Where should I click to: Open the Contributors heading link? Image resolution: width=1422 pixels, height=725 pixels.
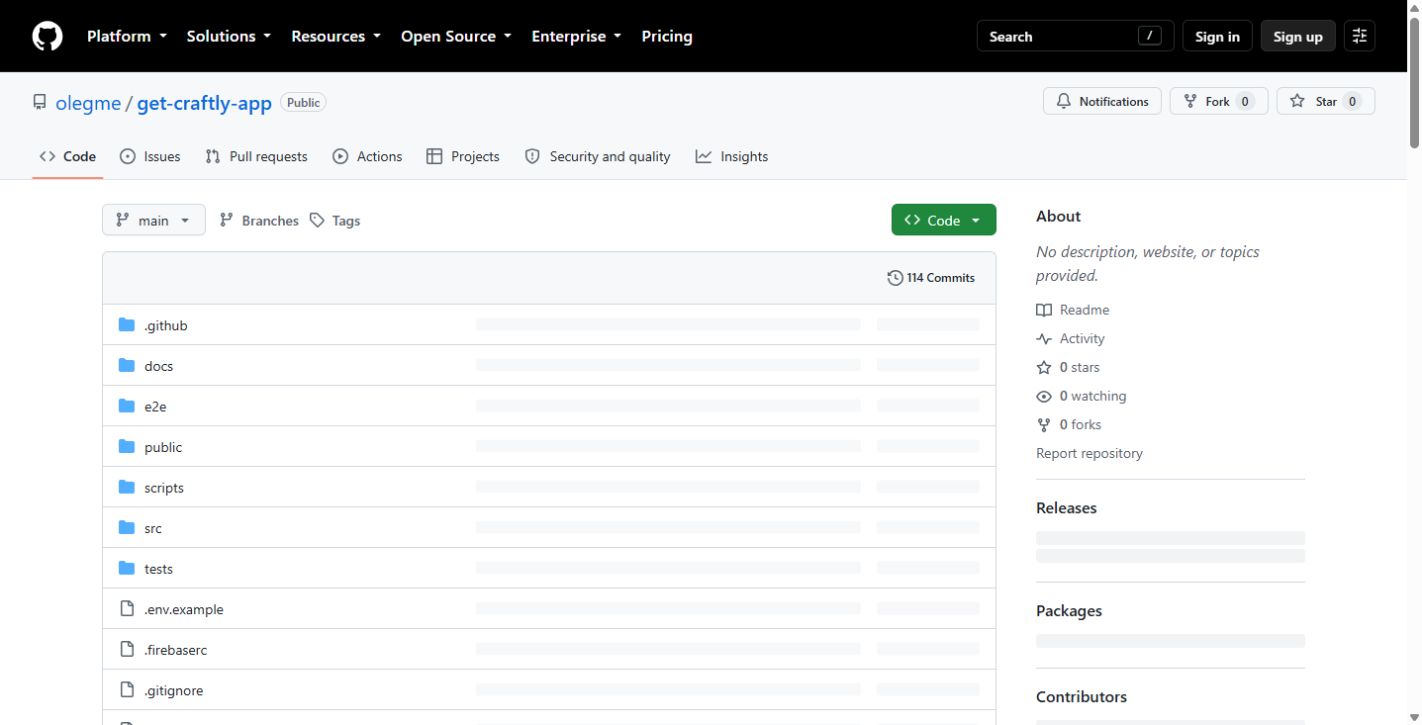point(1081,697)
